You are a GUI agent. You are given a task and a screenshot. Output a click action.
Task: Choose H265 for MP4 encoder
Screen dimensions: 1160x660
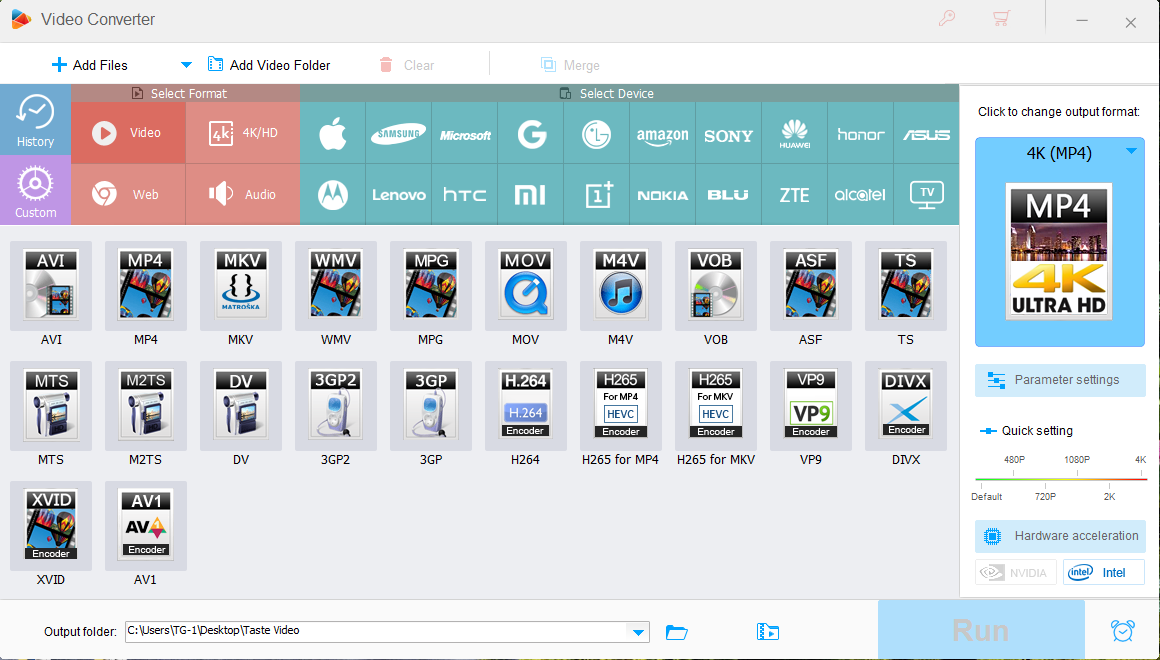(x=621, y=405)
